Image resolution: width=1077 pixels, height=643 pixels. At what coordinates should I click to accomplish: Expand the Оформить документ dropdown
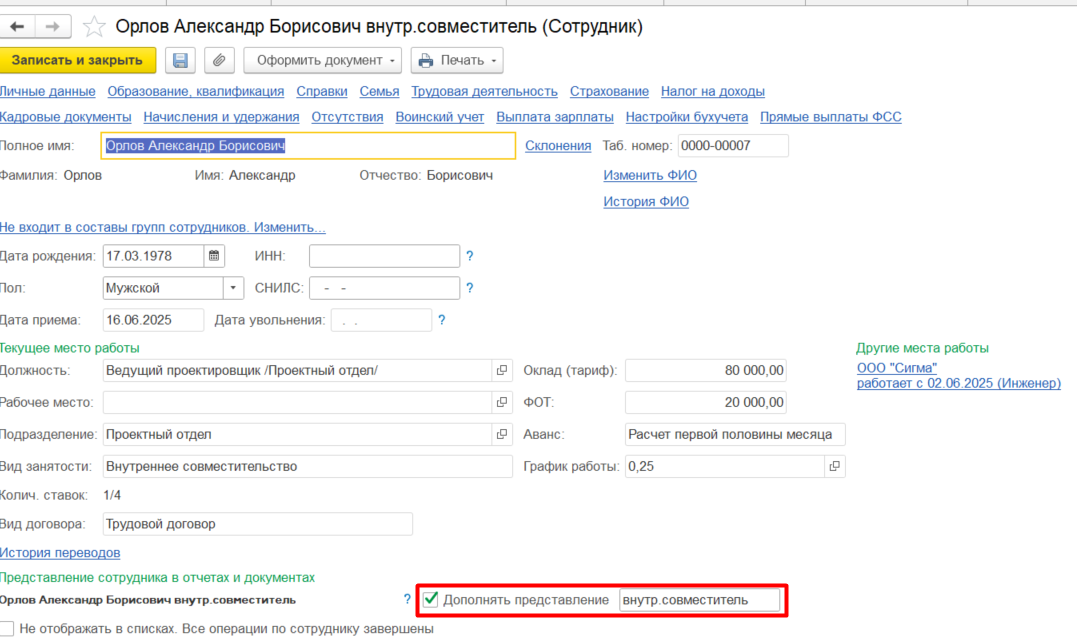(x=322, y=60)
